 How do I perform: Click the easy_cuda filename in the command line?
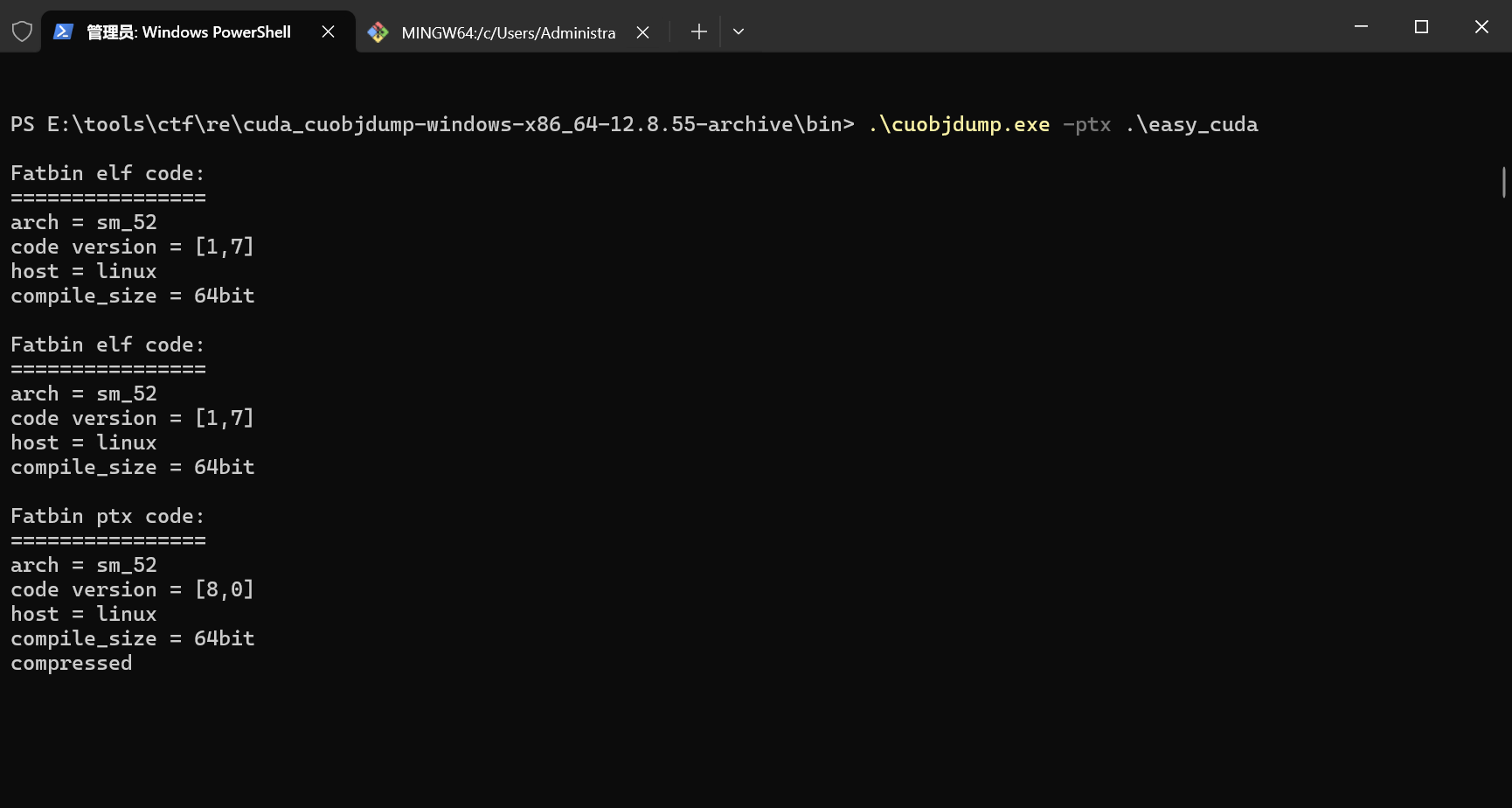(1195, 124)
